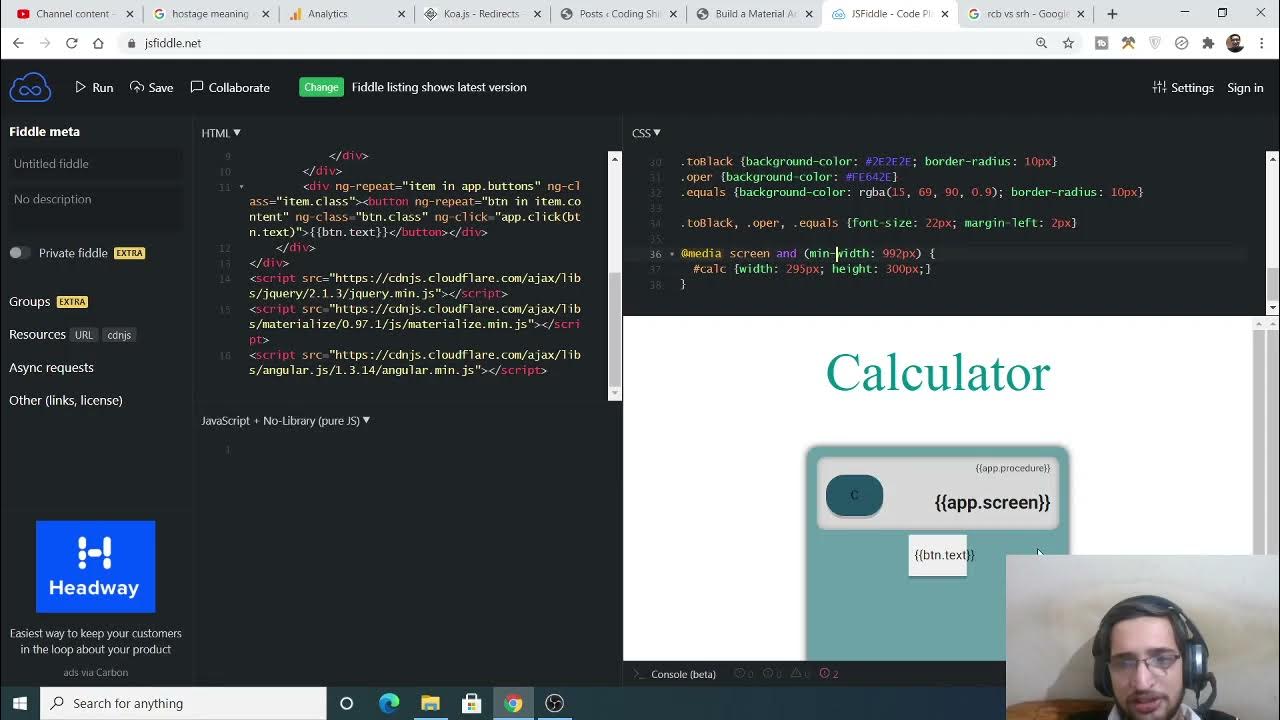Collapse the @media block fold on line 36
The height and width of the screenshot is (720, 1280).
(672, 254)
